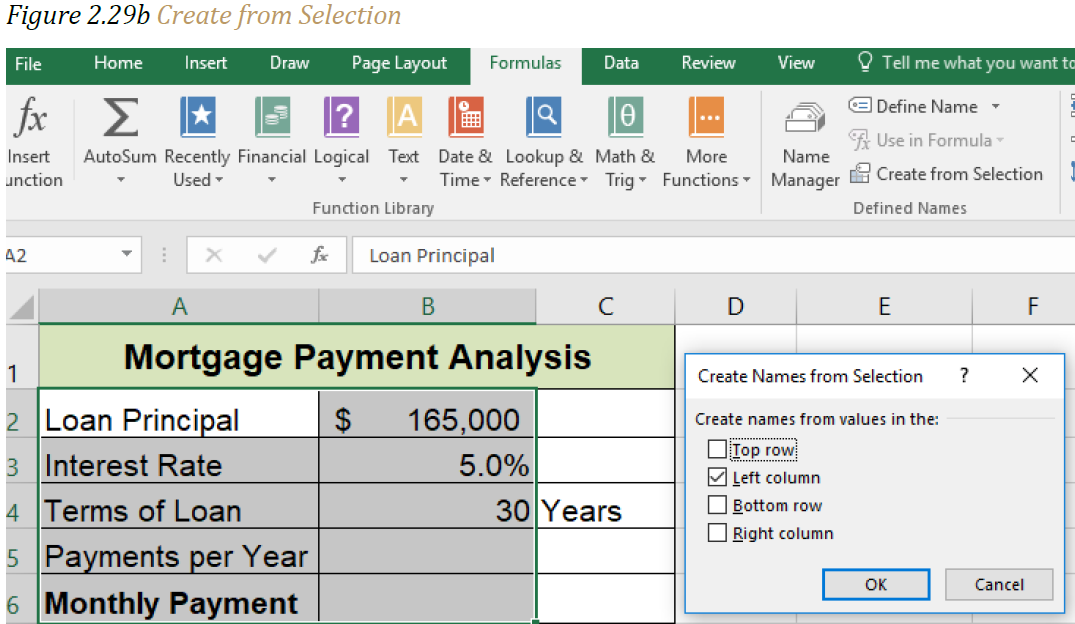The width and height of the screenshot is (1075, 624).
Task: Open Recently Used functions star icon
Action: point(198,117)
